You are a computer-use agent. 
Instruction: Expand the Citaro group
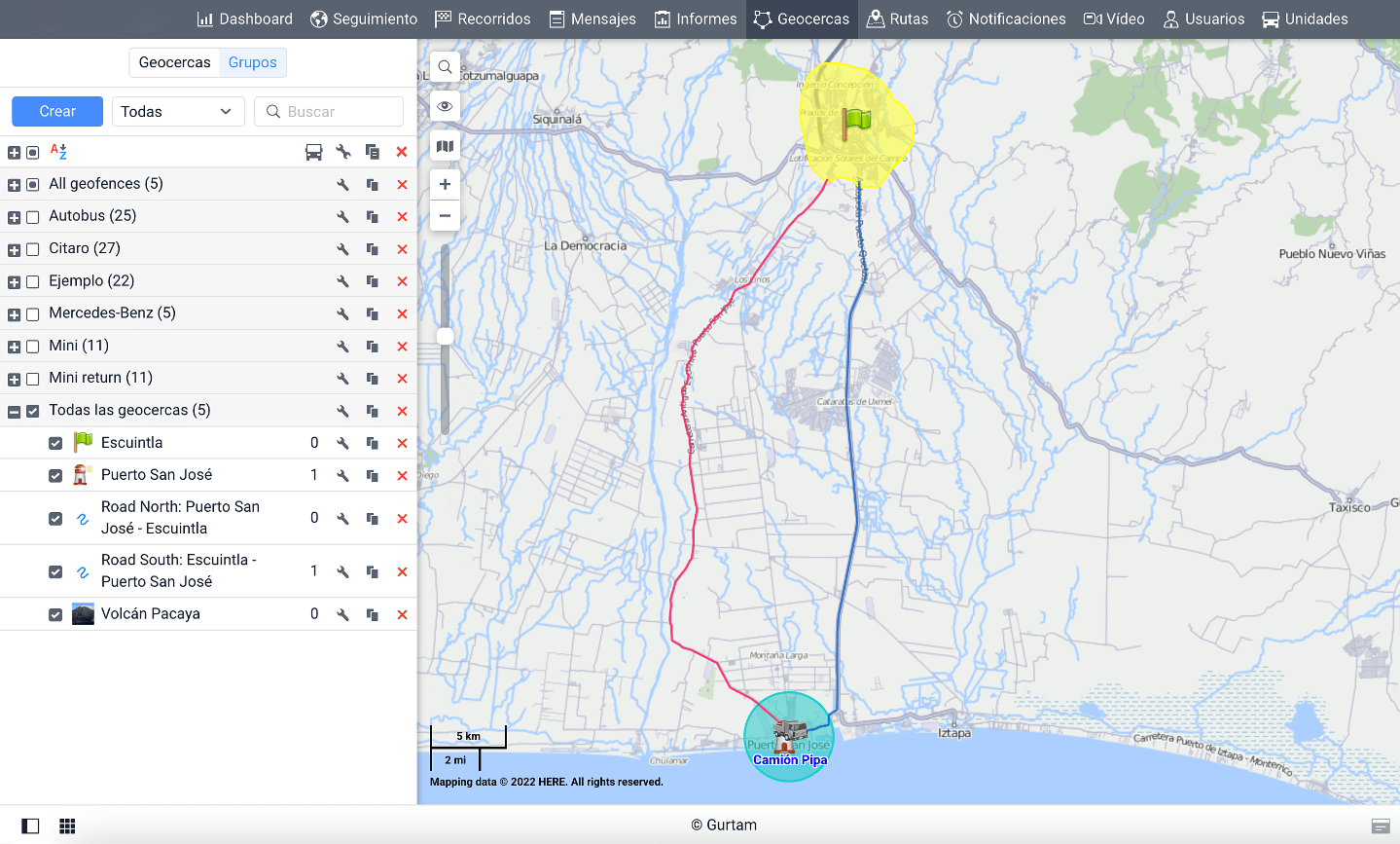(14, 249)
